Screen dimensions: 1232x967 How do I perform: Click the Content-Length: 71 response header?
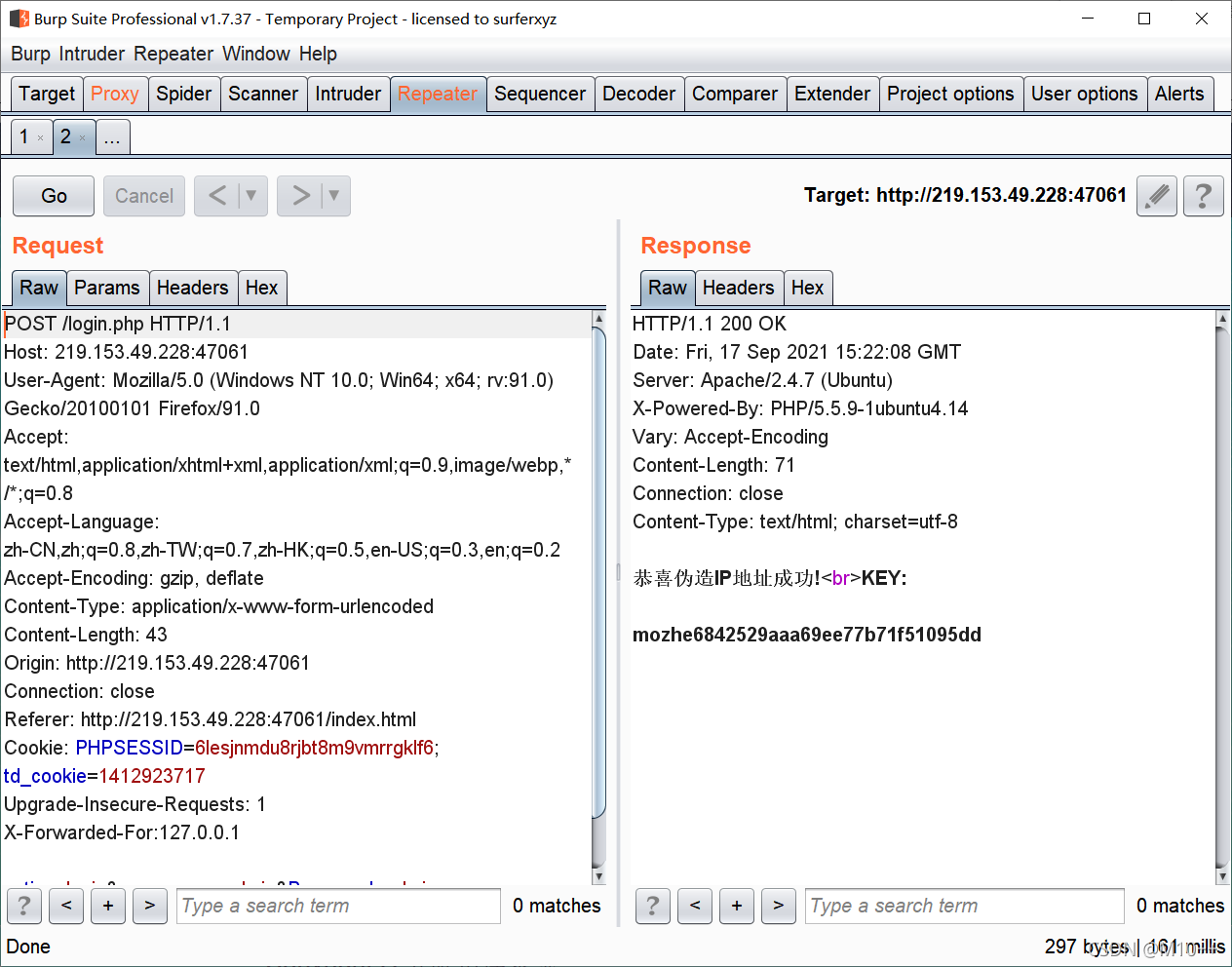pyautogui.click(x=713, y=465)
